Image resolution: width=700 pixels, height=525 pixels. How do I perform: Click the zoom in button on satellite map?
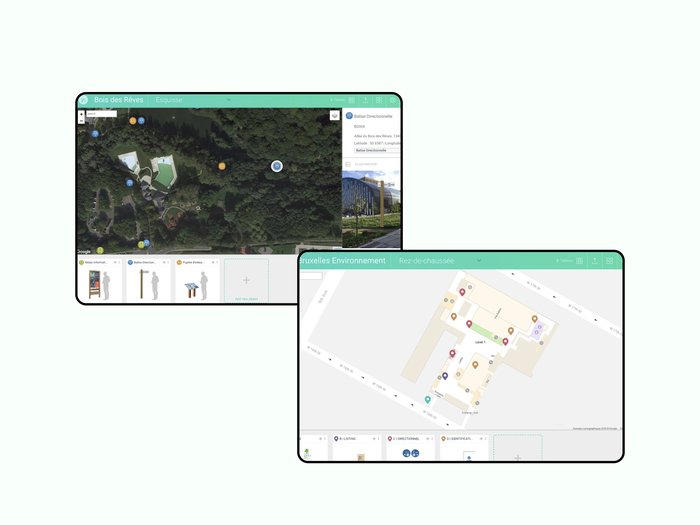(x=81, y=112)
